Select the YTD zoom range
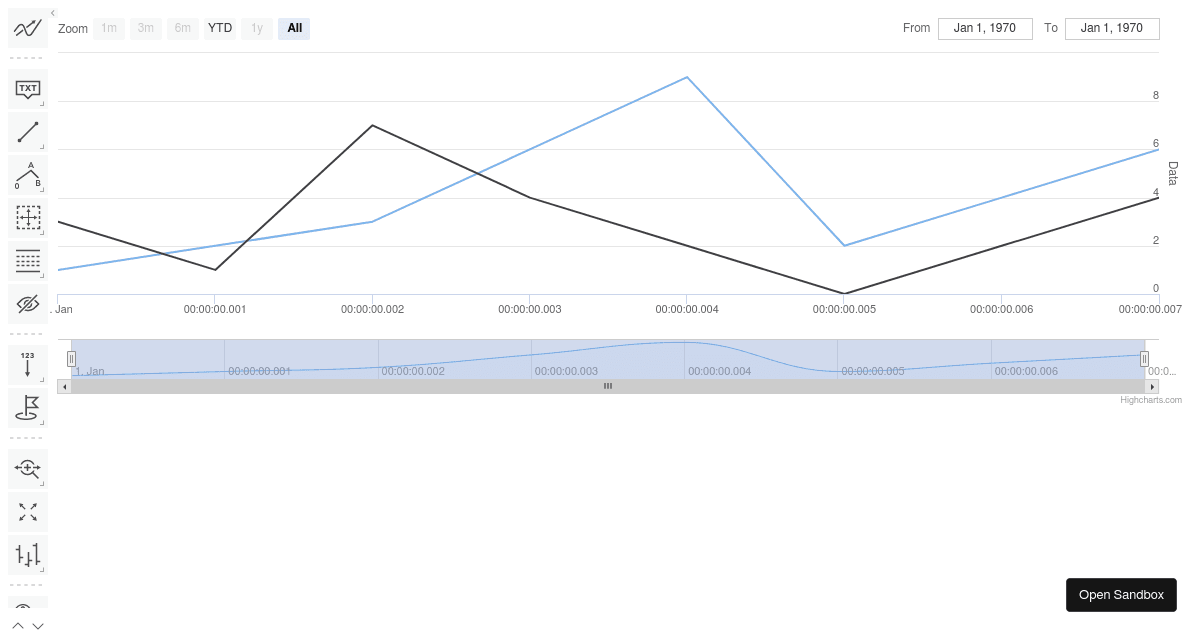Image resolution: width=1200 pixels, height=630 pixels. pyautogui.click(x=220, y=28)
